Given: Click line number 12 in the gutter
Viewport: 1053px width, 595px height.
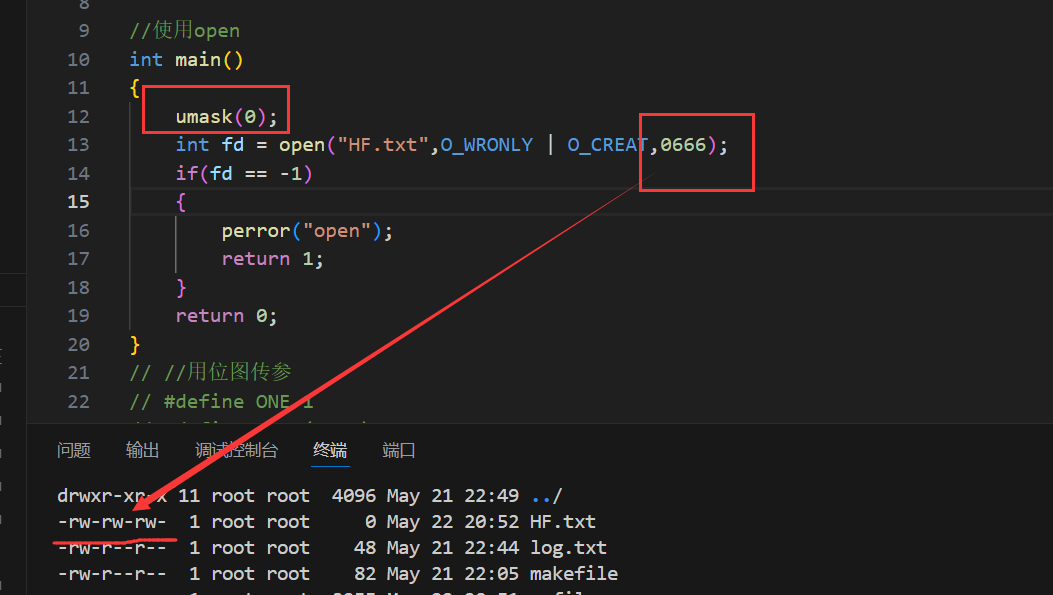Looking at the screenshot, I should 77,117.
